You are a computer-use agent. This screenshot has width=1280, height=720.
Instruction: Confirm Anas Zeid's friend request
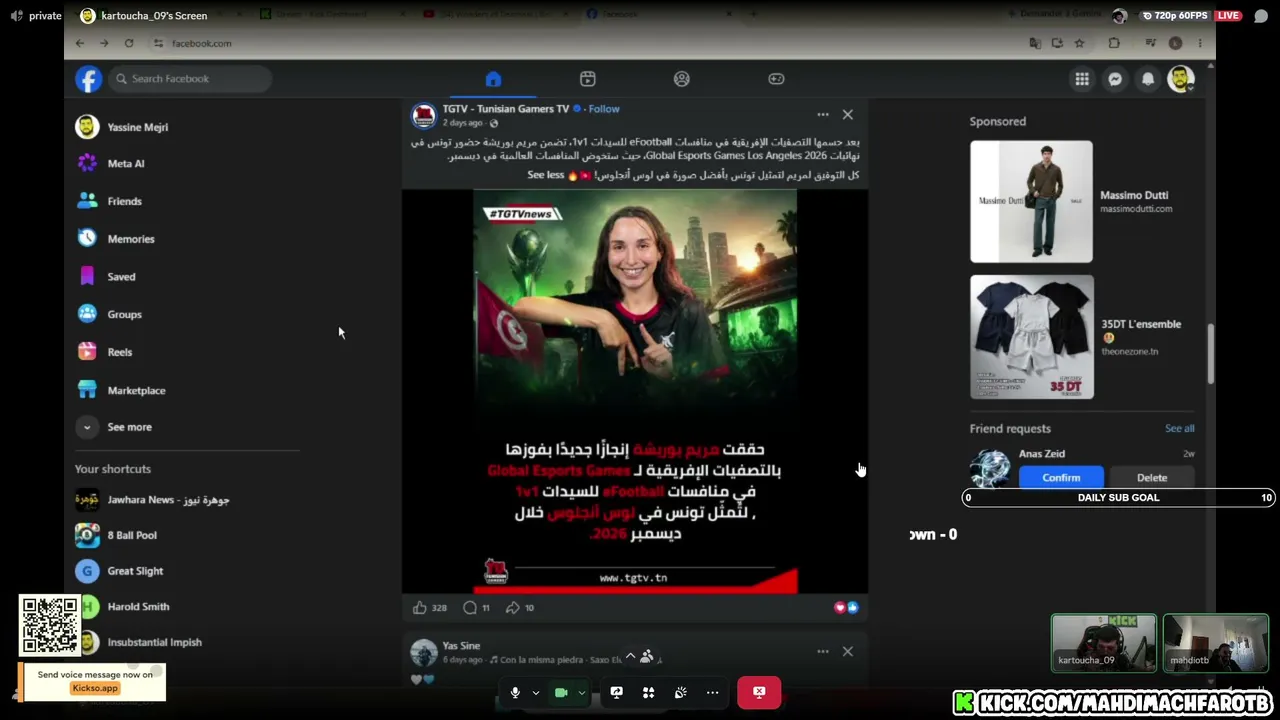click(x=1061, y=478)
